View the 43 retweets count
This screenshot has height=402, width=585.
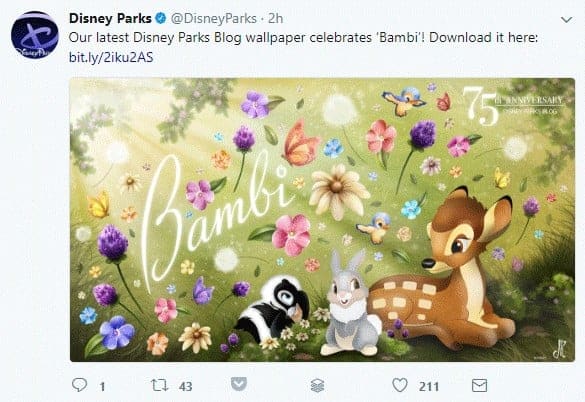185,386
